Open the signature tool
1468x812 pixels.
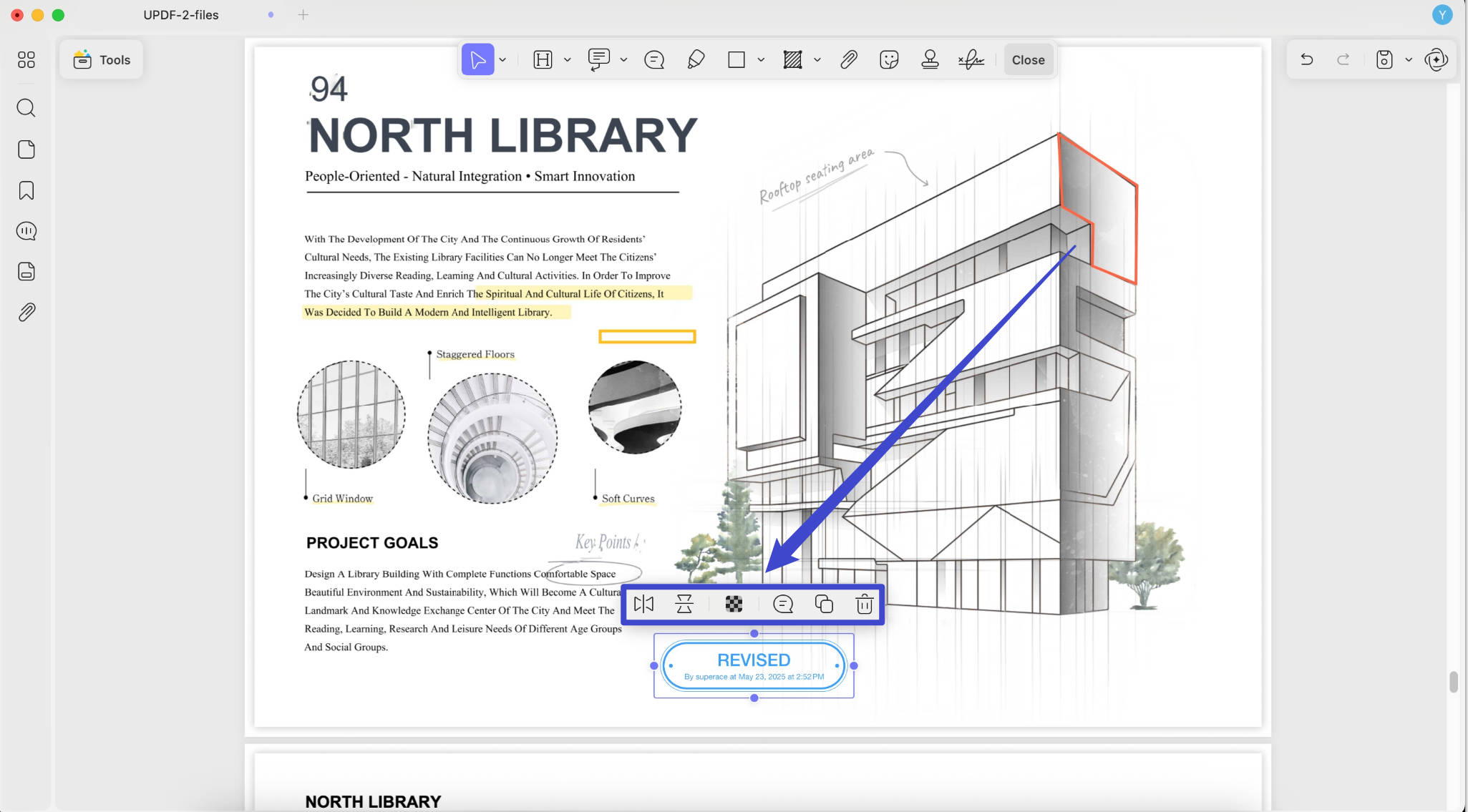971,60
